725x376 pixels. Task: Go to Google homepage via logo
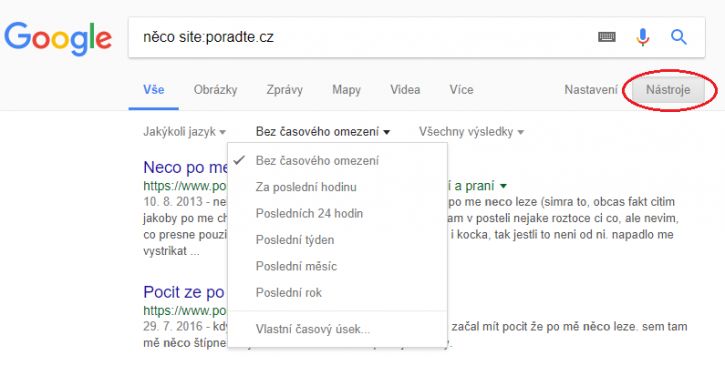tap(58, 39)
